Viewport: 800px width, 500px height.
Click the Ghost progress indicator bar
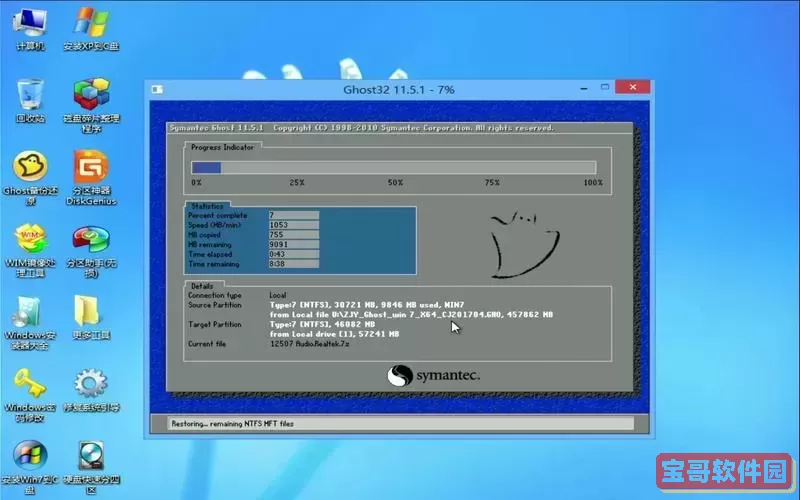tap(393, 167)
